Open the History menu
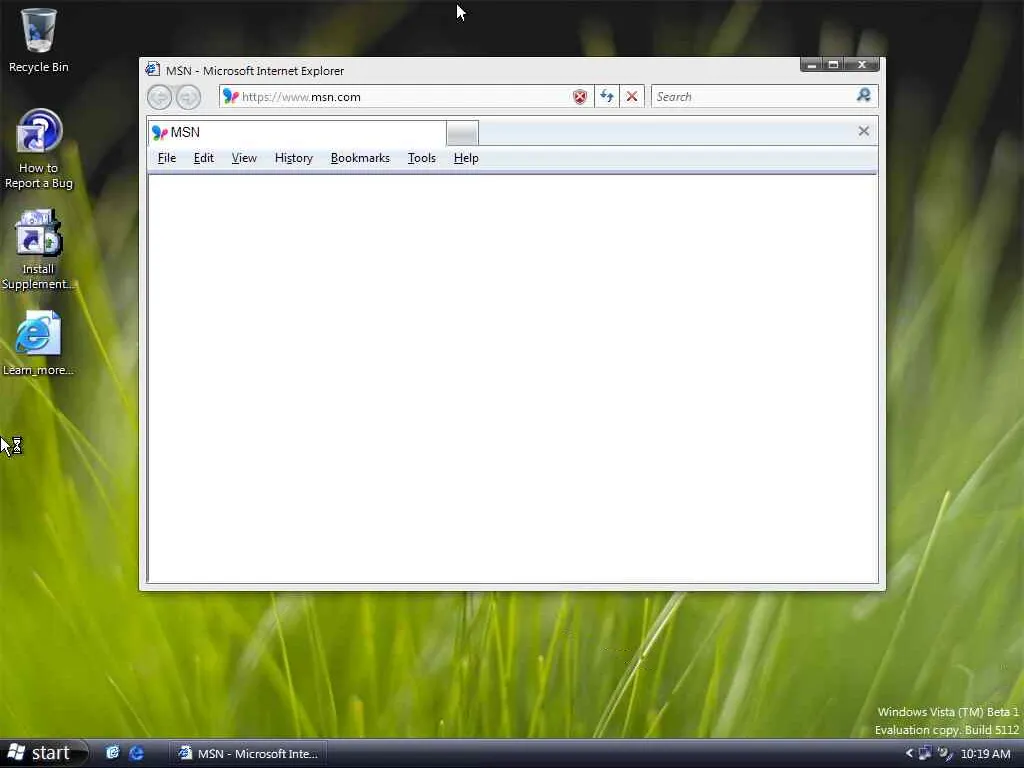 pyautogui.click(x=294, y=158)
